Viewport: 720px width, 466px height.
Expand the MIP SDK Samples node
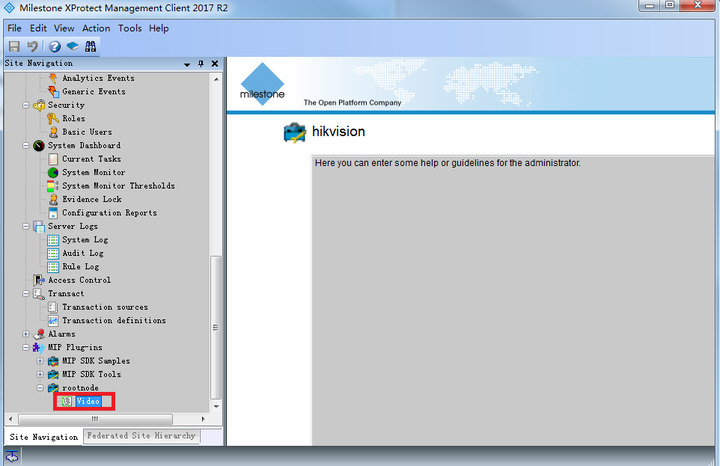tap(40, 361)
